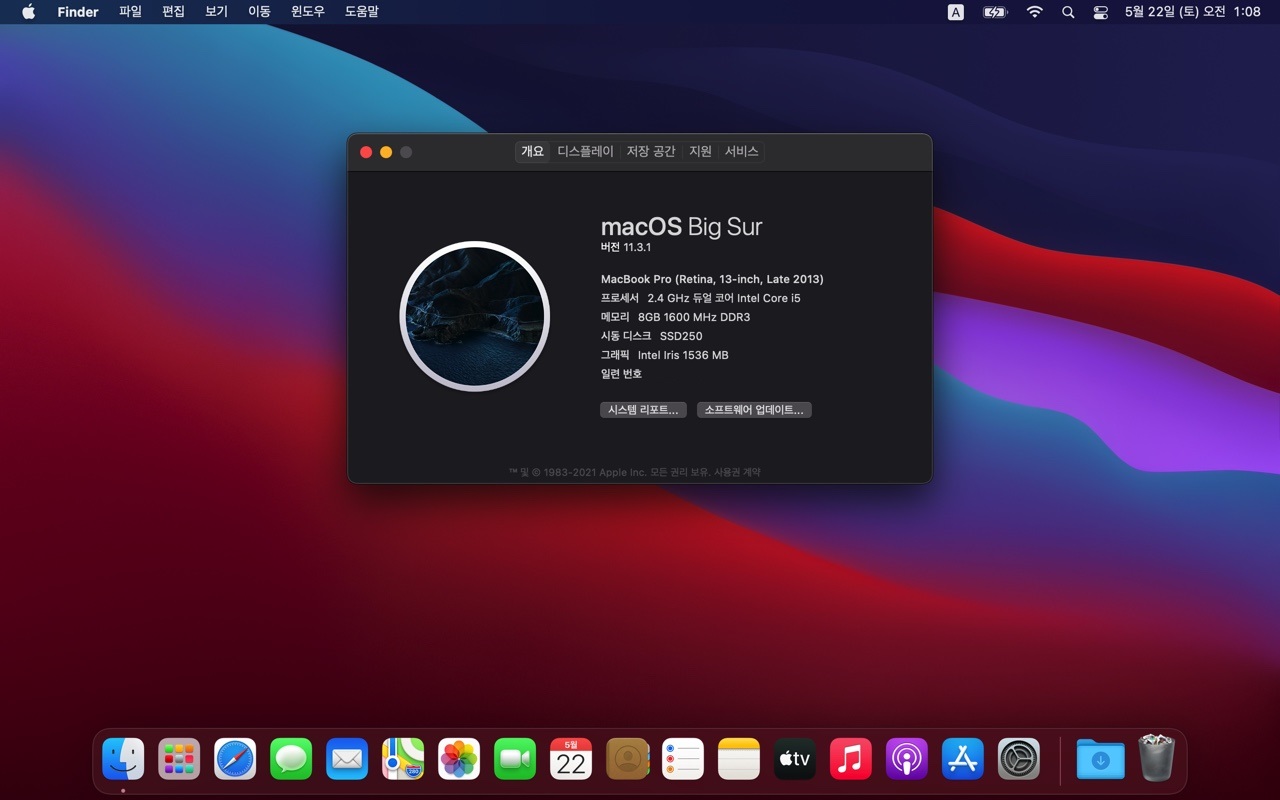Select the 개요 tab
The width and height of the screenshot is (1280, 800).
pyautogui.click(x=533, y=151)
